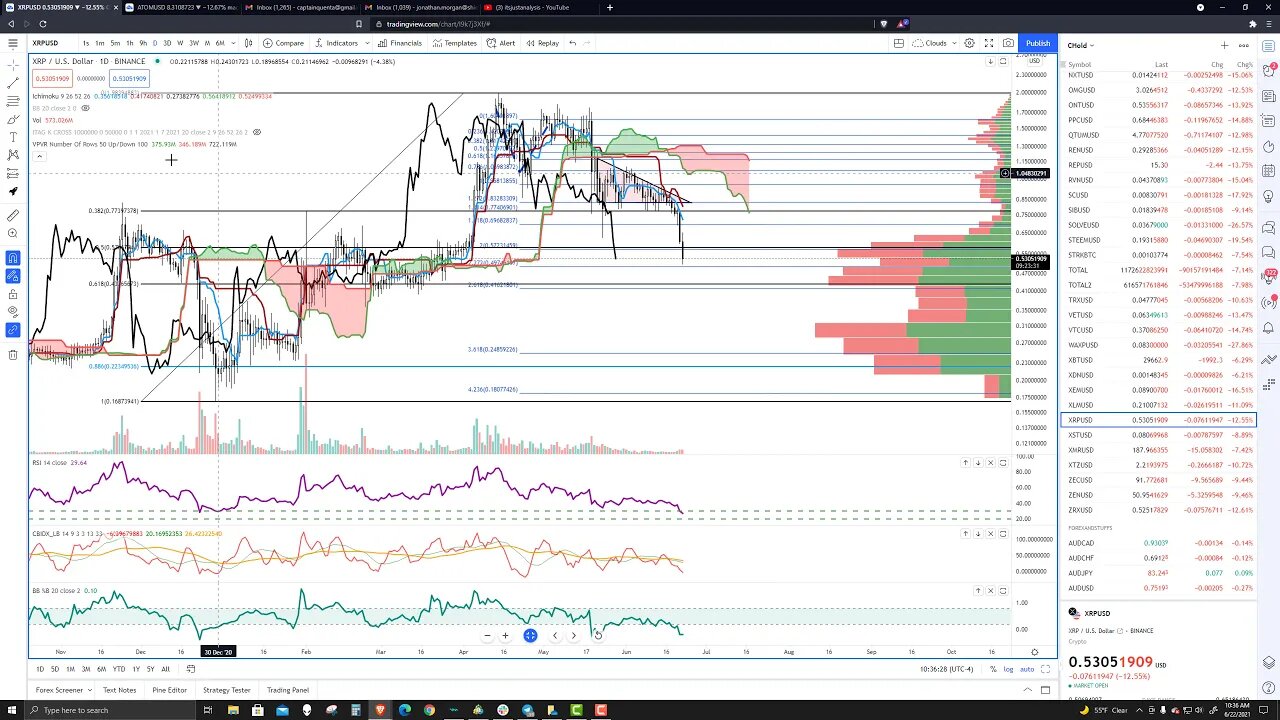Select the prediction and measurement tool
This screenshot has height=720, width=1280.
[12, 173]
